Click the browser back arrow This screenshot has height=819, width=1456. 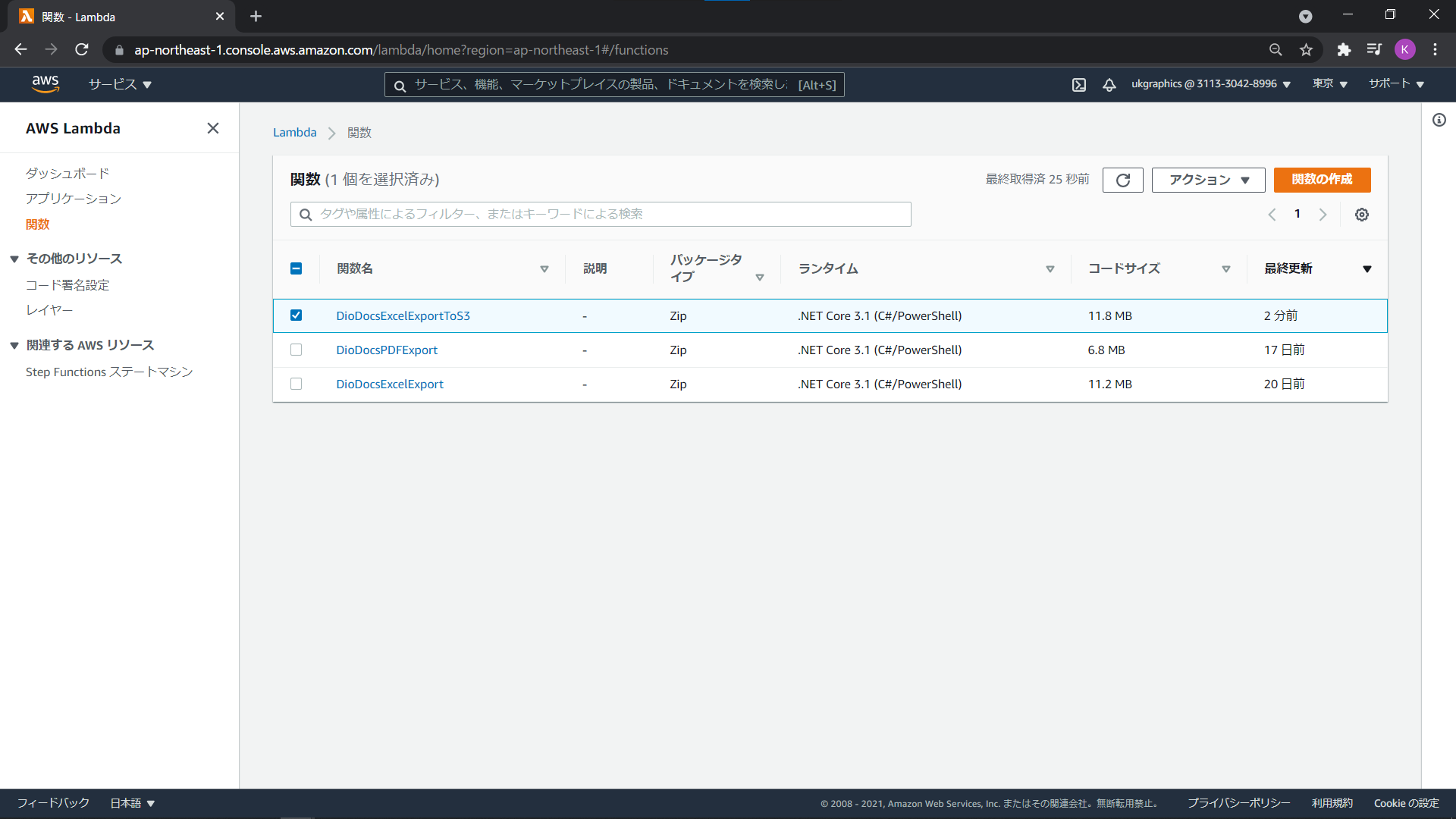[x=20, y=49]
